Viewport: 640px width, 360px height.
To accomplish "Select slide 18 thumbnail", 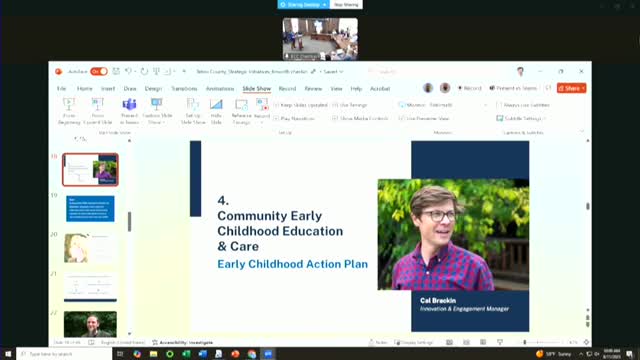I will click(x=90, y=169).
